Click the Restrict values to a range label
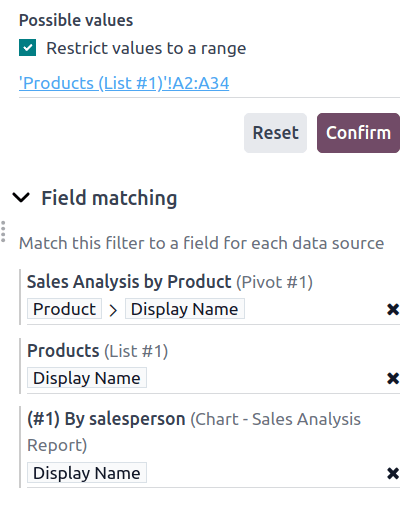The image size is (417, 507). coord(146,48)
